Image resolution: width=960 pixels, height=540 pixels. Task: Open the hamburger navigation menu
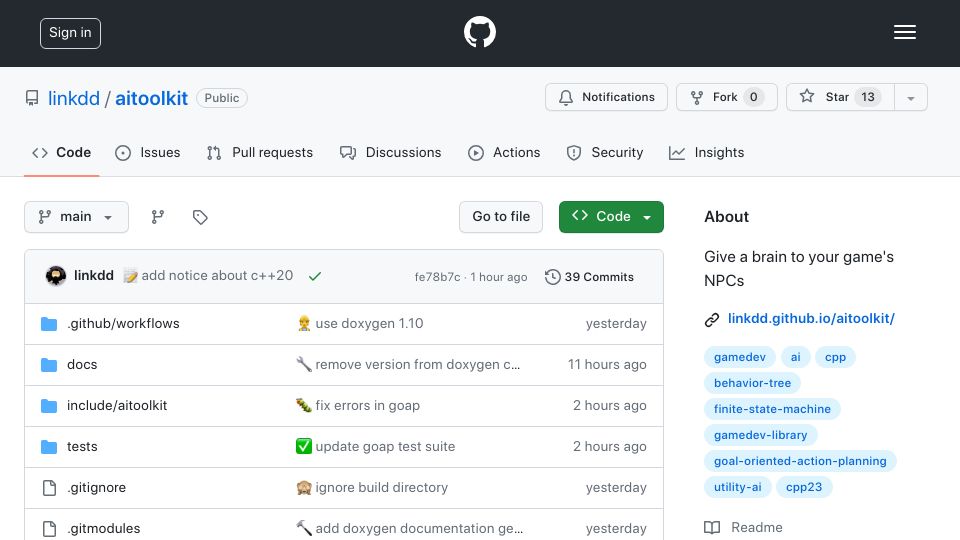pos(904,32)
